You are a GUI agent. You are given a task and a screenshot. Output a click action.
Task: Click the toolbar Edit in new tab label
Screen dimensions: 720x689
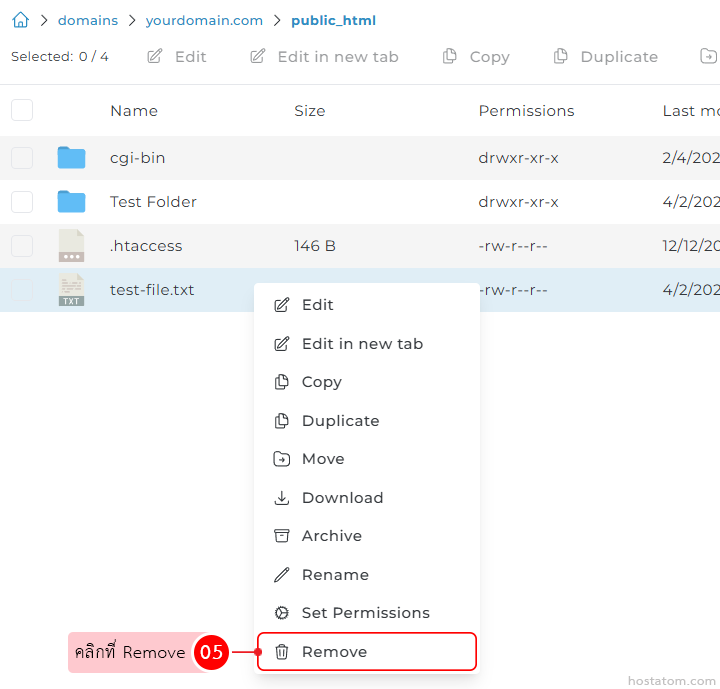click(338, 56)
